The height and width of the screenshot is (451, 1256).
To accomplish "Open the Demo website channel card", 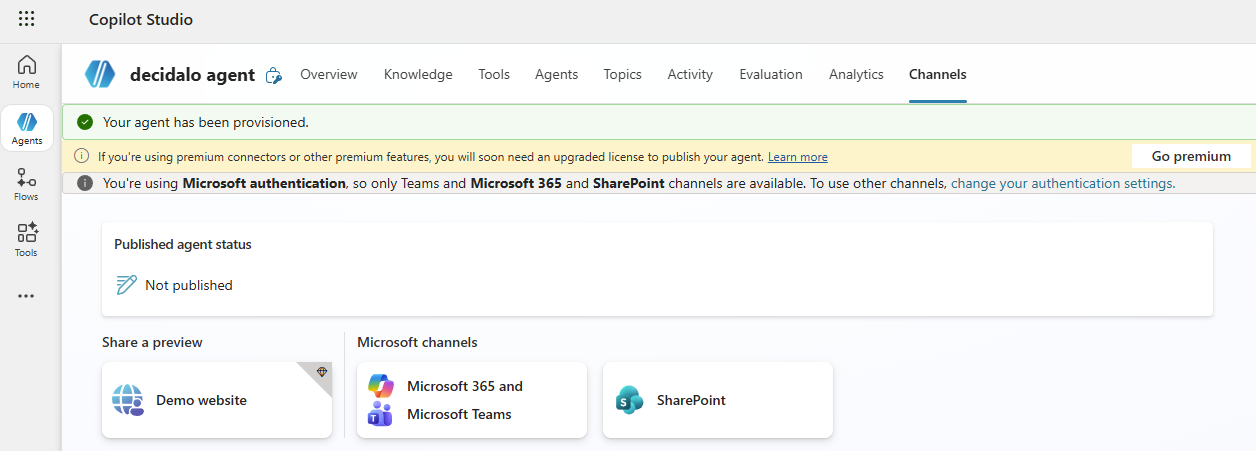I will pyautogui.click(x=217, y=400).
